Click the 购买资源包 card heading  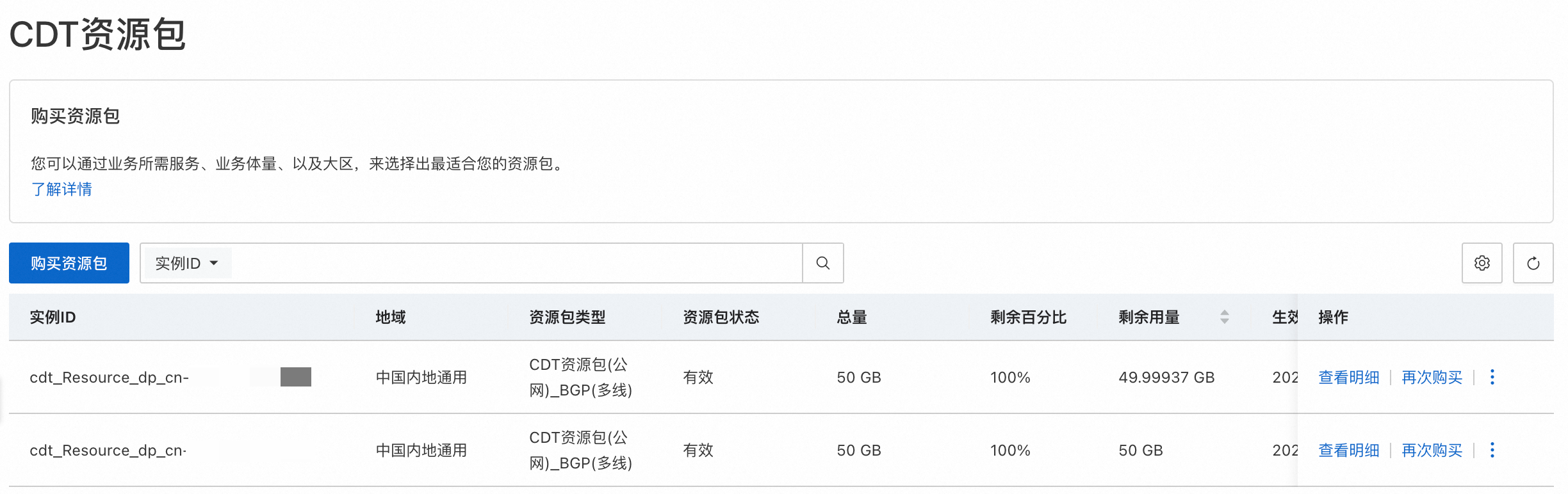tap(76, 116)
